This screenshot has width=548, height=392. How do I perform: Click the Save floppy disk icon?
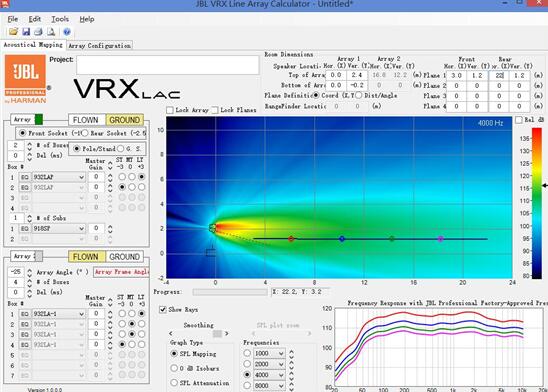(26, 32)
